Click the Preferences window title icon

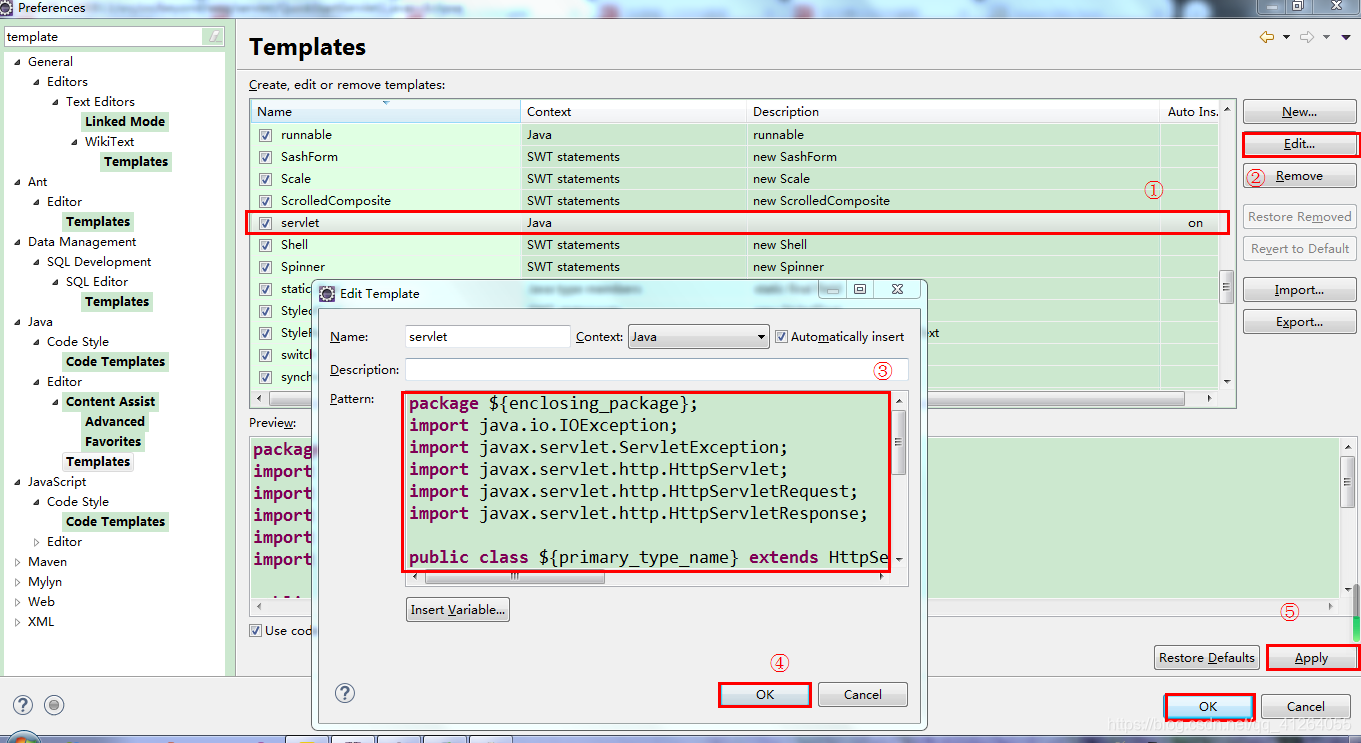[8, 7]
